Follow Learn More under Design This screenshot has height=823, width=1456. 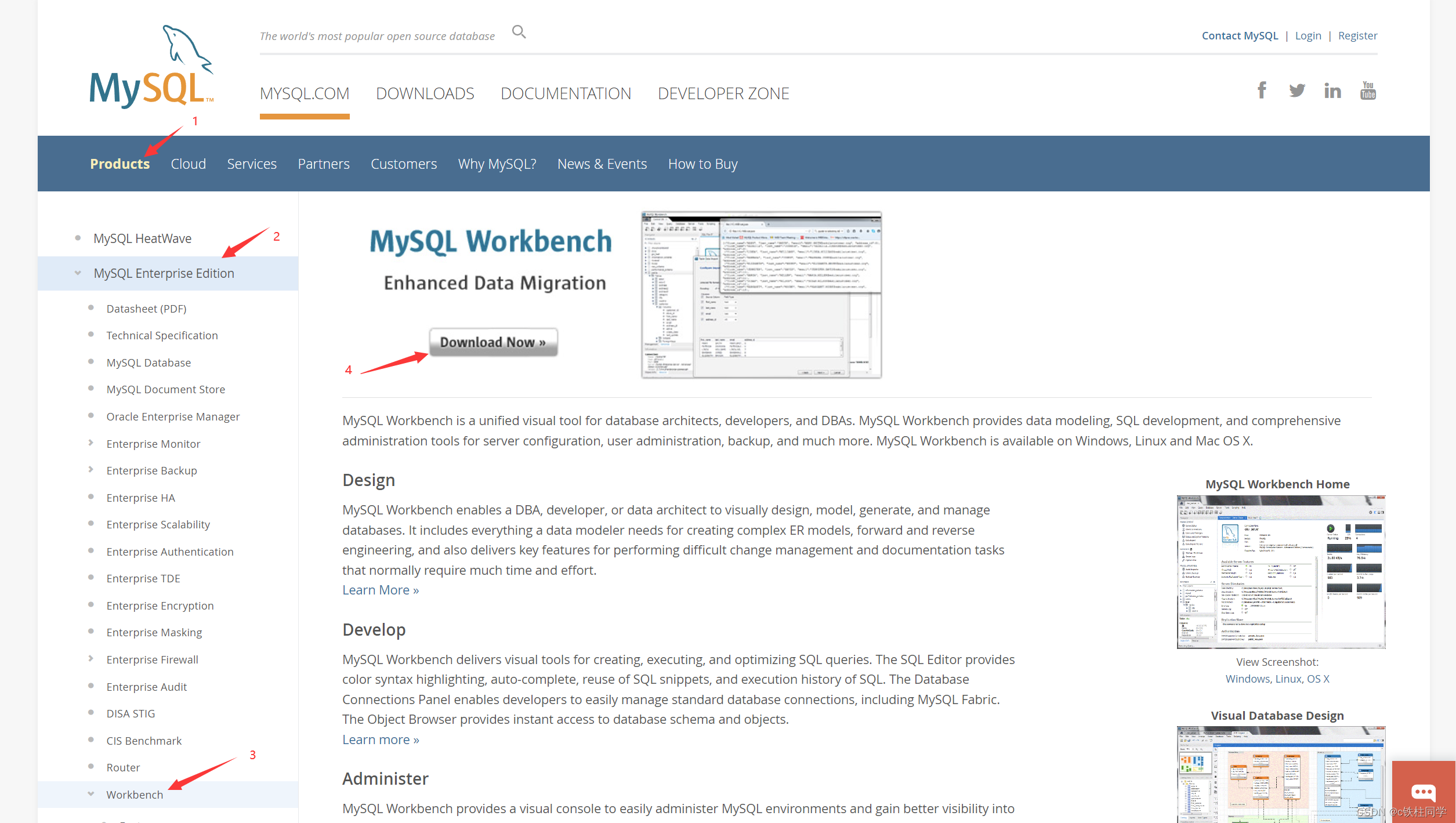point(381,590)
